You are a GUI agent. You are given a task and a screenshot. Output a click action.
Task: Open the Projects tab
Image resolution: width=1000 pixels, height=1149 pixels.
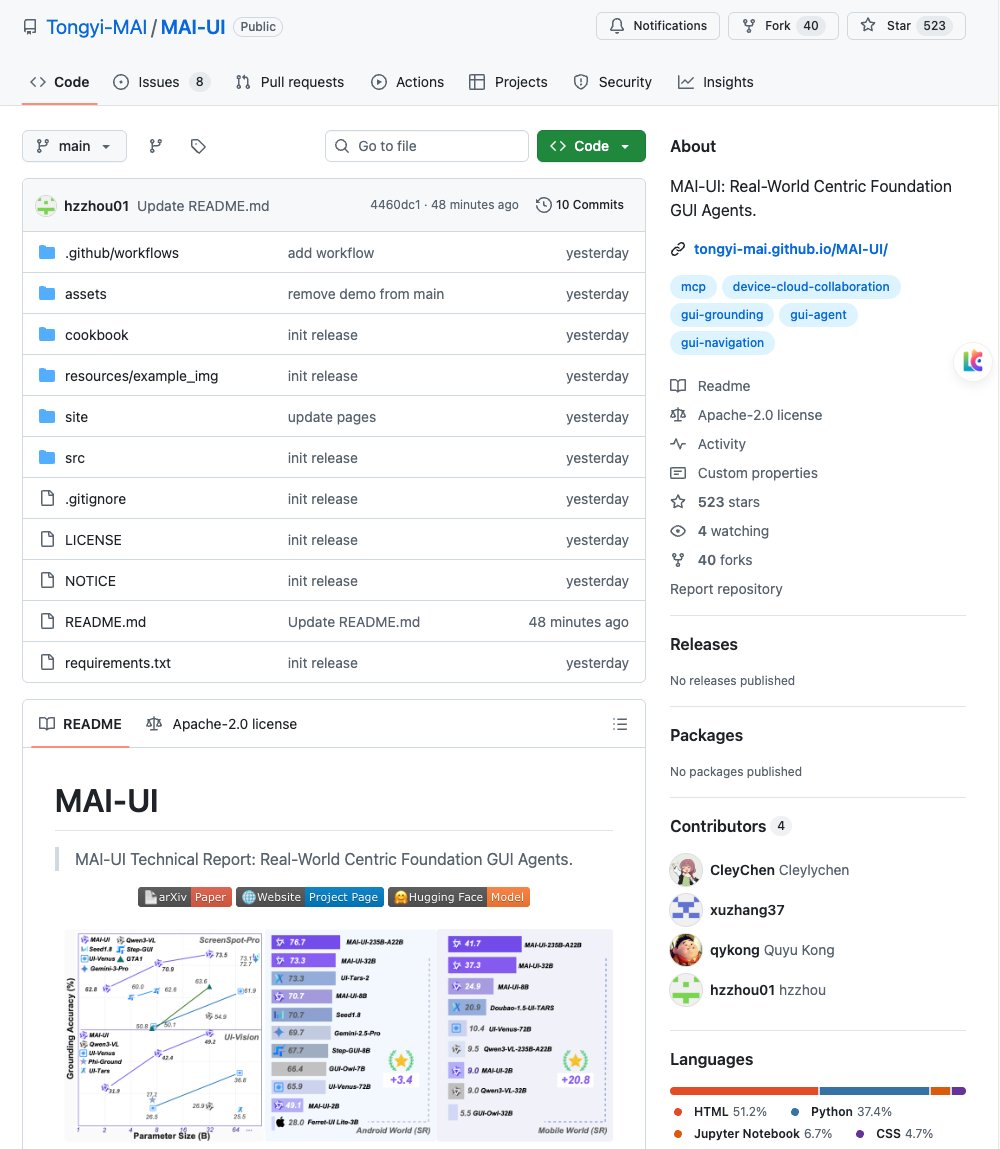pos(508,82)
